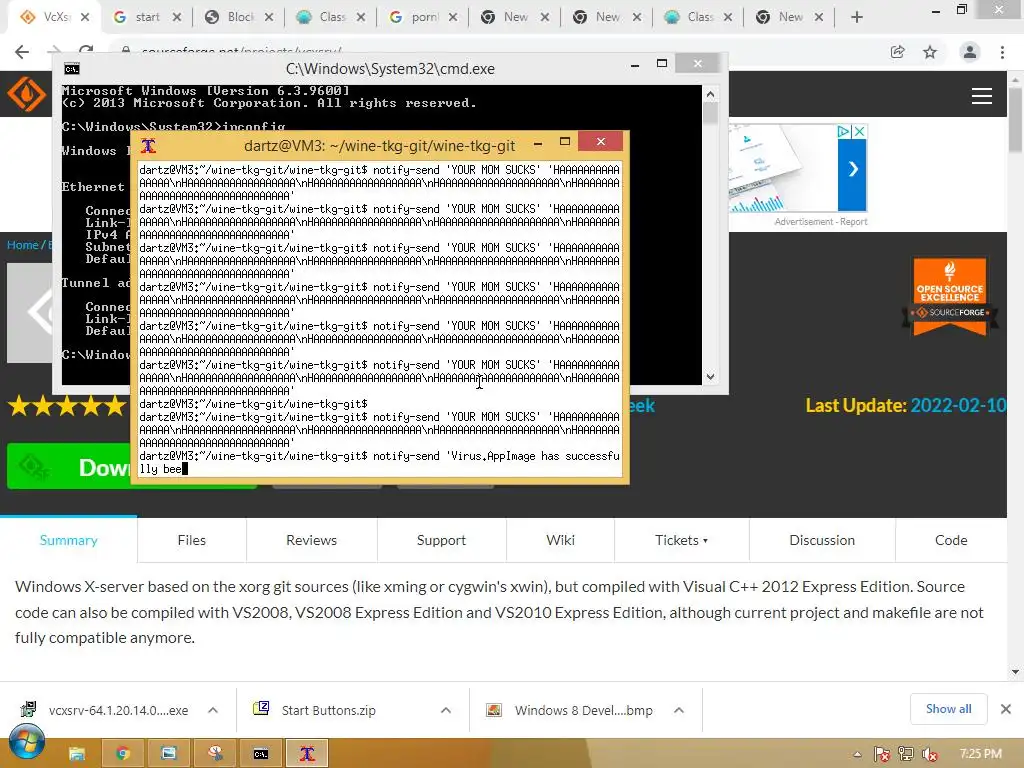
Task: Close the advertisement with X icon
Action: 859,131
